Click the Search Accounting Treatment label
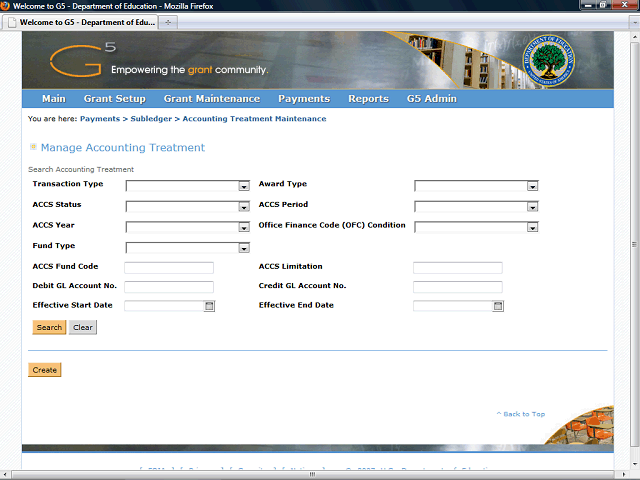640x480 pixels. pos(81,169)
